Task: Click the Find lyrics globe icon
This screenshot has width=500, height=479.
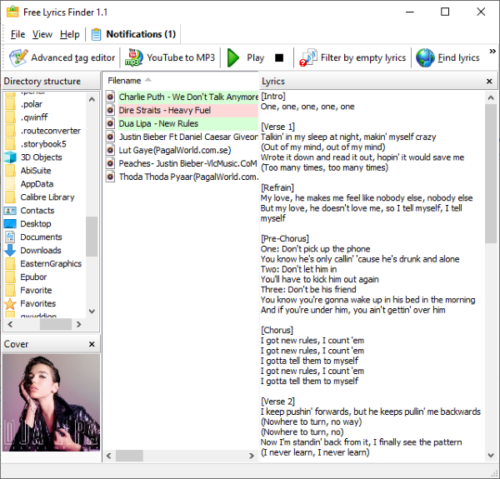Action: click(425, 58)
